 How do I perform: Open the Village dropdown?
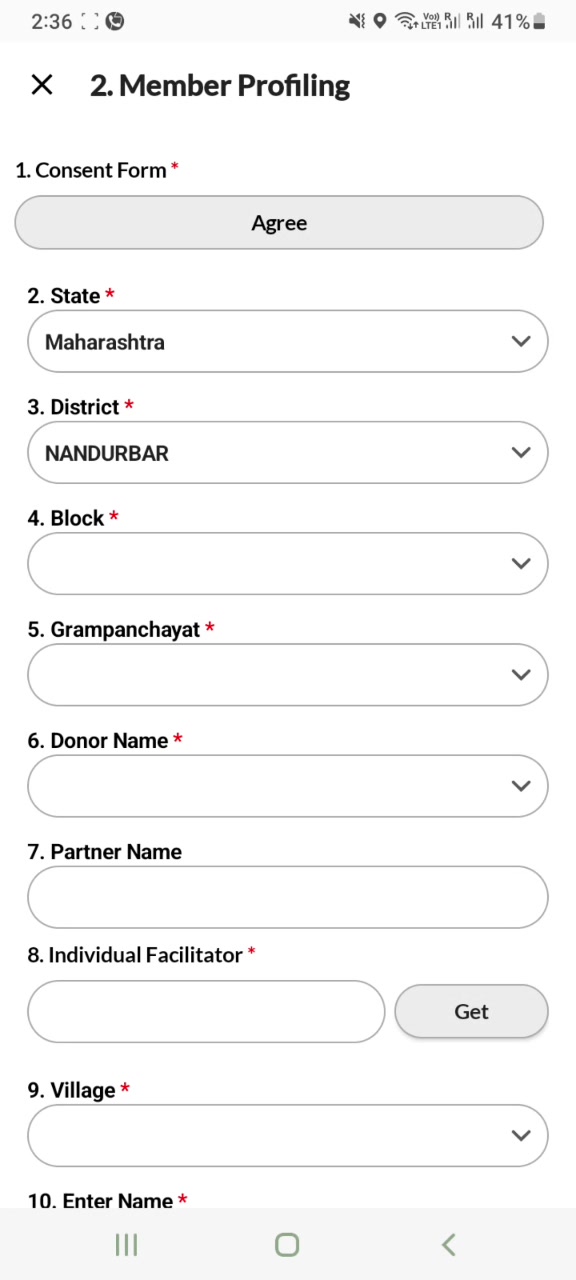(288, 1135)
